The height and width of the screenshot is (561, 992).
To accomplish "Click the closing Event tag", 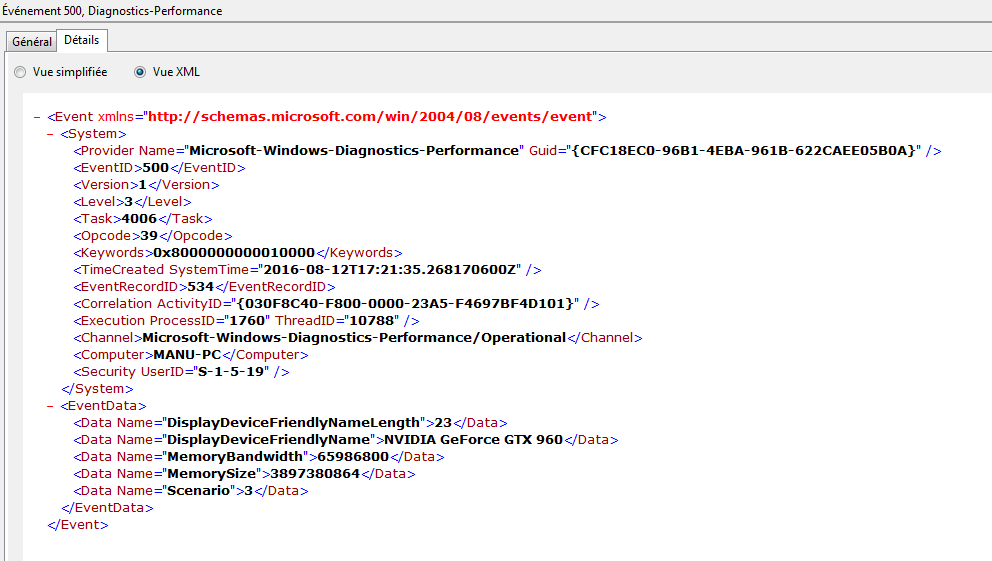I will (x=78, y=525).
